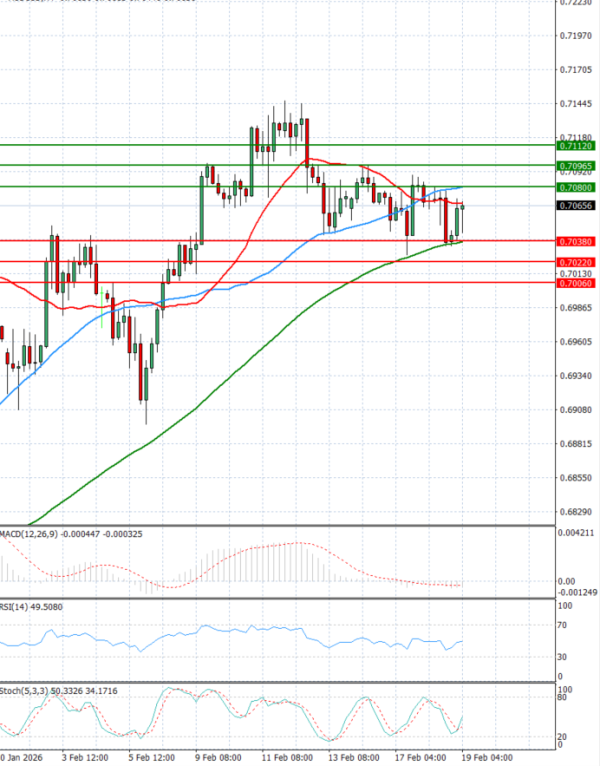Click the 17 Feb 04:00 time axis label
Image resolution: width=600 pixels, height=766 pixels.
point(418,757)
